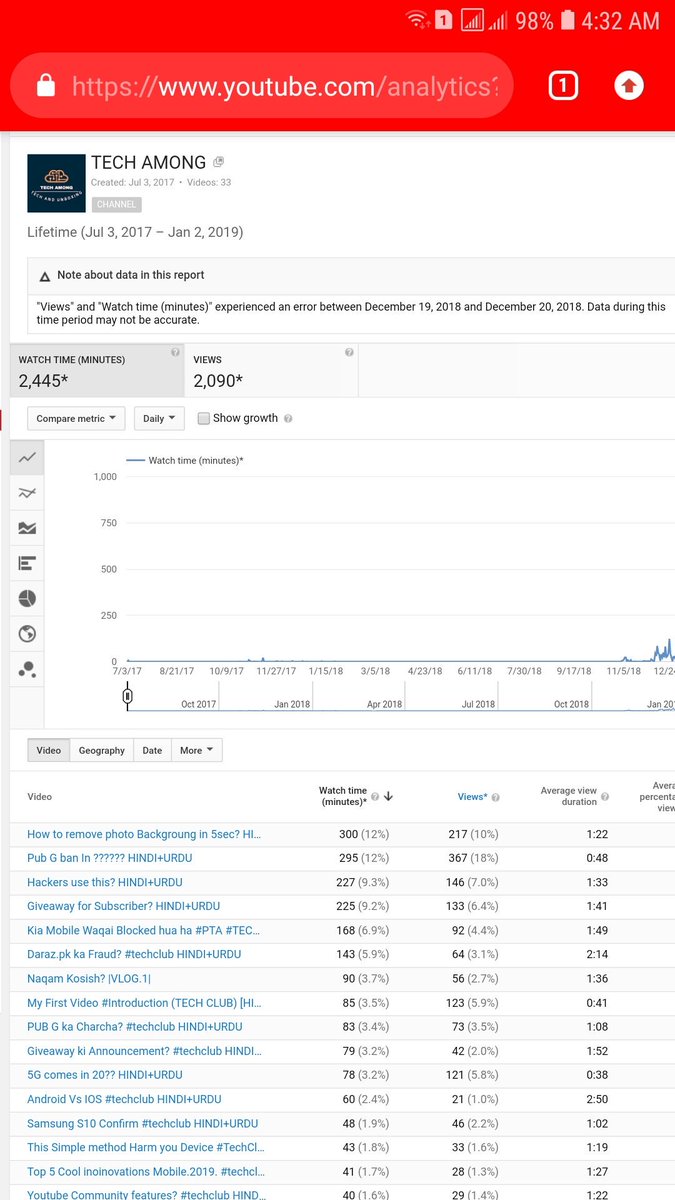Tap the Wi-Fi status icon
The image size is (675, 1200).
coord(416,20)
